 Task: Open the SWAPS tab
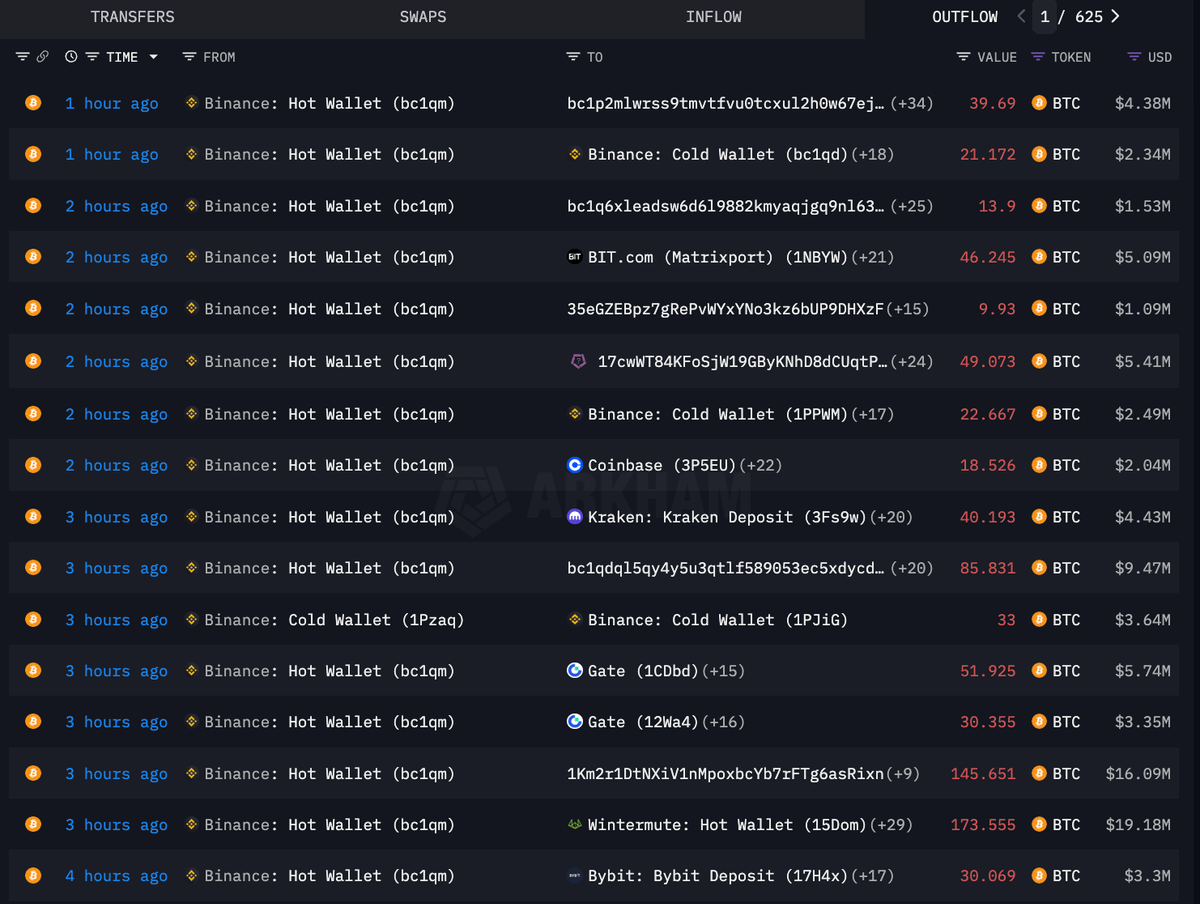click(423, 17)
